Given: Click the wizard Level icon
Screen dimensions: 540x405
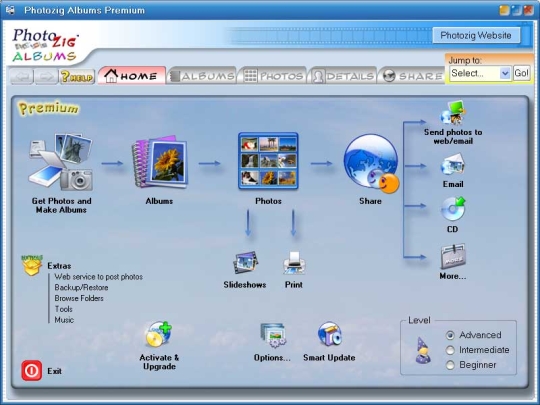Looking at the screenshot, I should tap(423, 351).
